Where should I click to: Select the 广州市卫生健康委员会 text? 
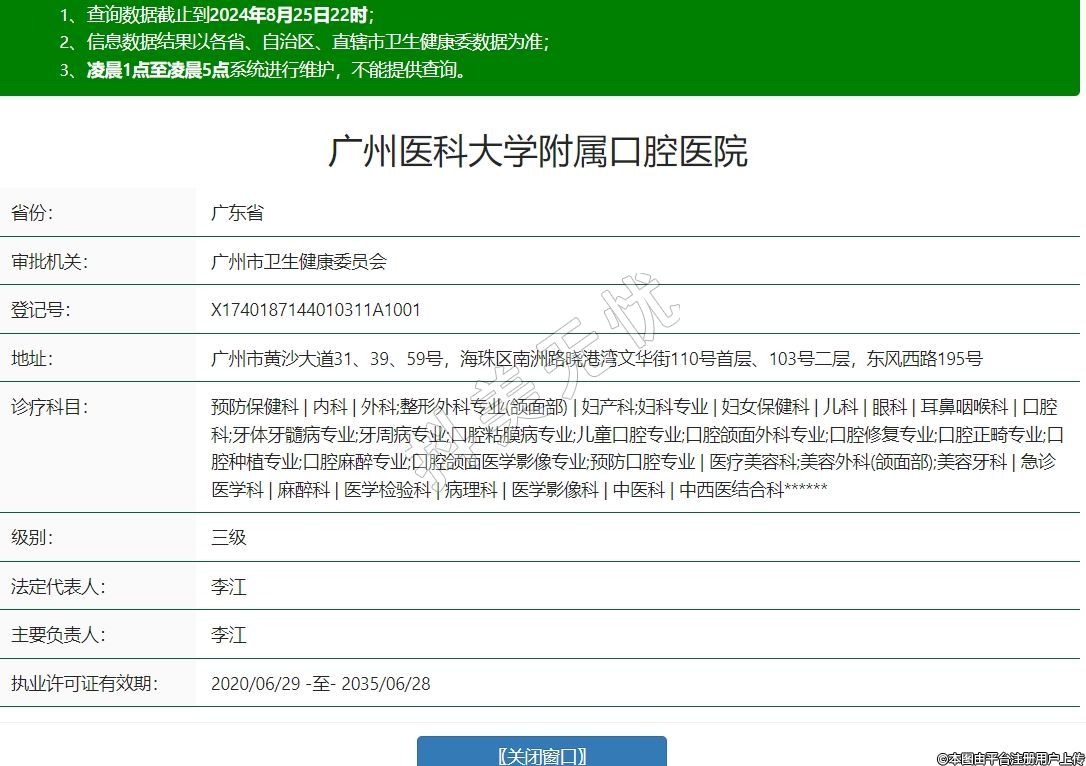point(298,262)
